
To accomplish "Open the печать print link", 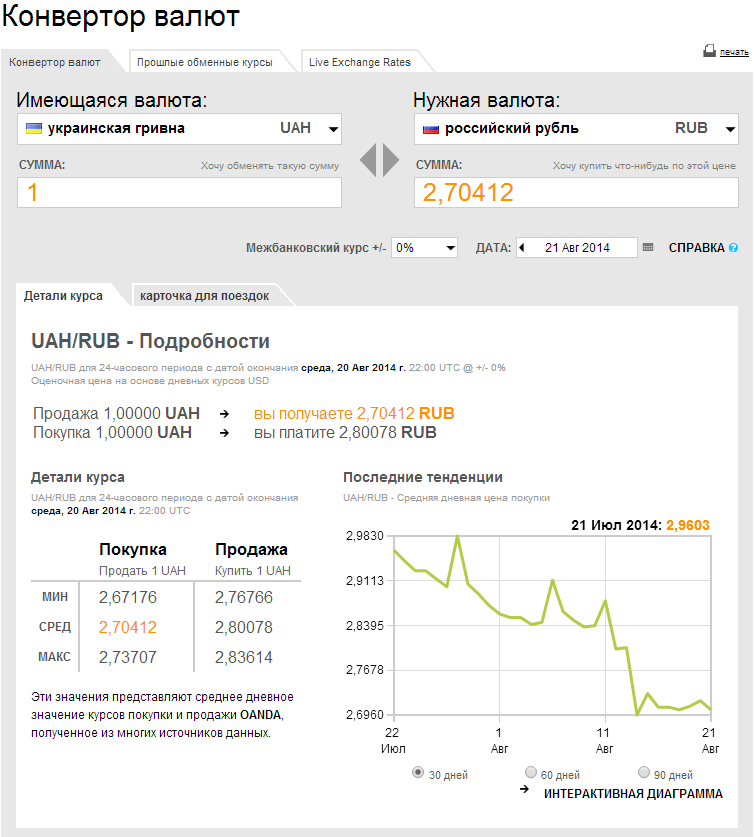I will pos(734,52).
